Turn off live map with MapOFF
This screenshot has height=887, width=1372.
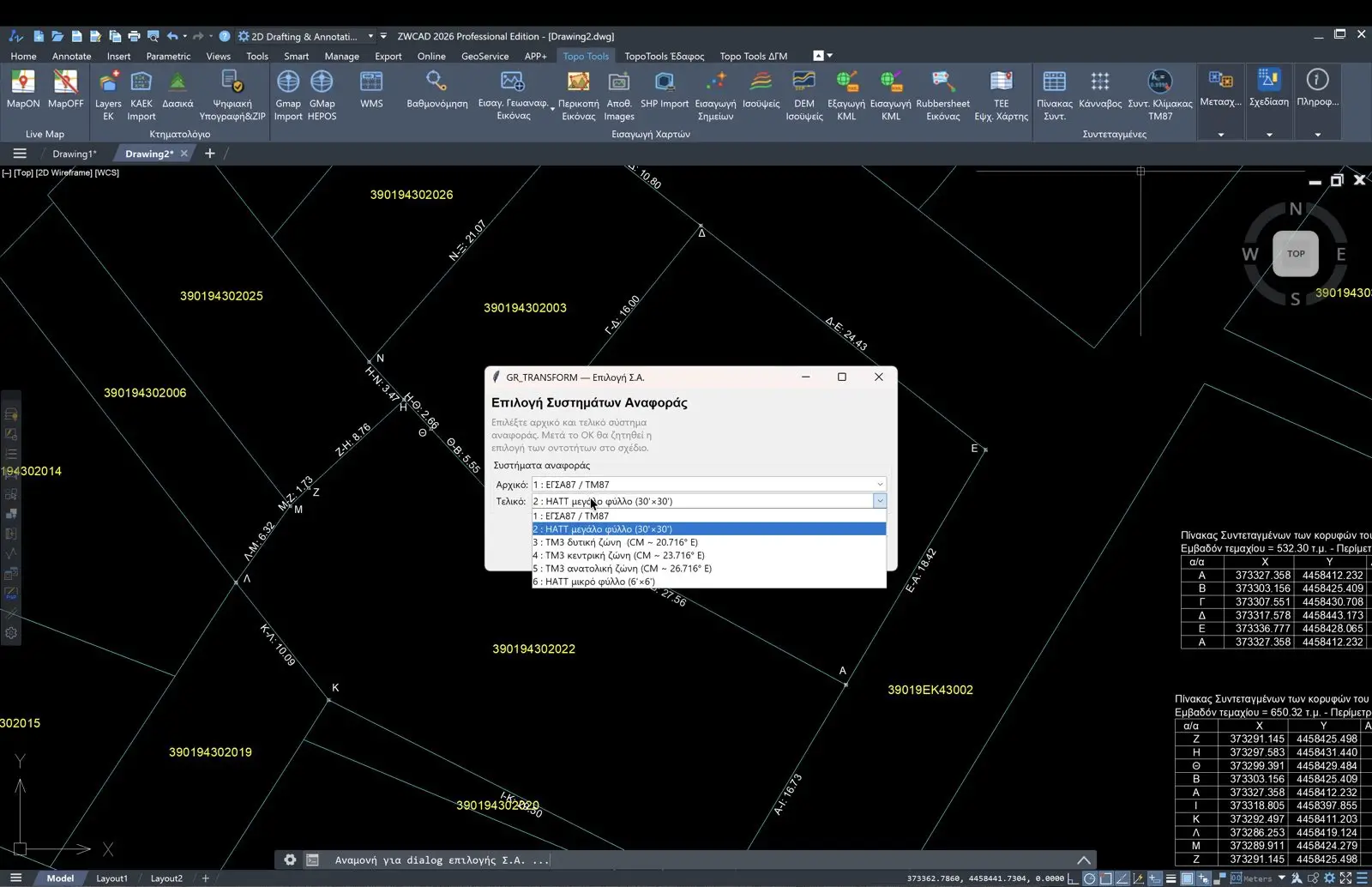point(65,90)
